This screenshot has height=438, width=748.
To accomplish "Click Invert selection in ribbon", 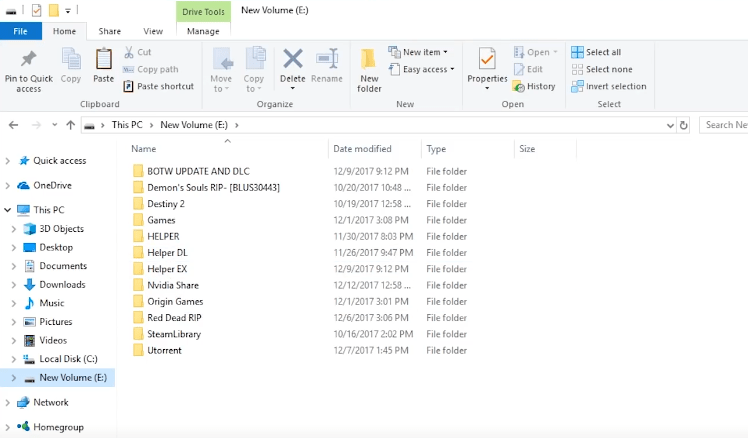I will point(608,86).
